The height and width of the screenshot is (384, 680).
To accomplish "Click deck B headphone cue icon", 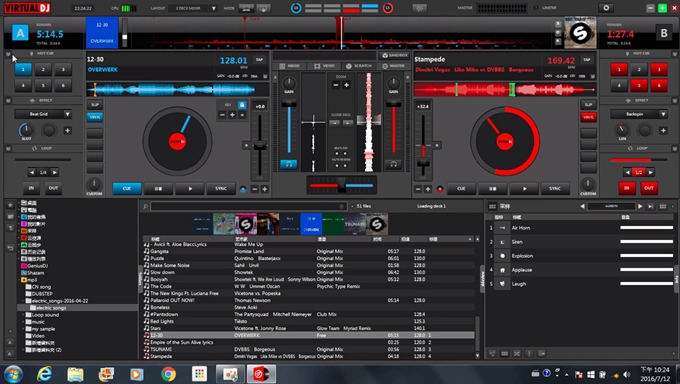I will pyautogui.click(x=393, y=164).
